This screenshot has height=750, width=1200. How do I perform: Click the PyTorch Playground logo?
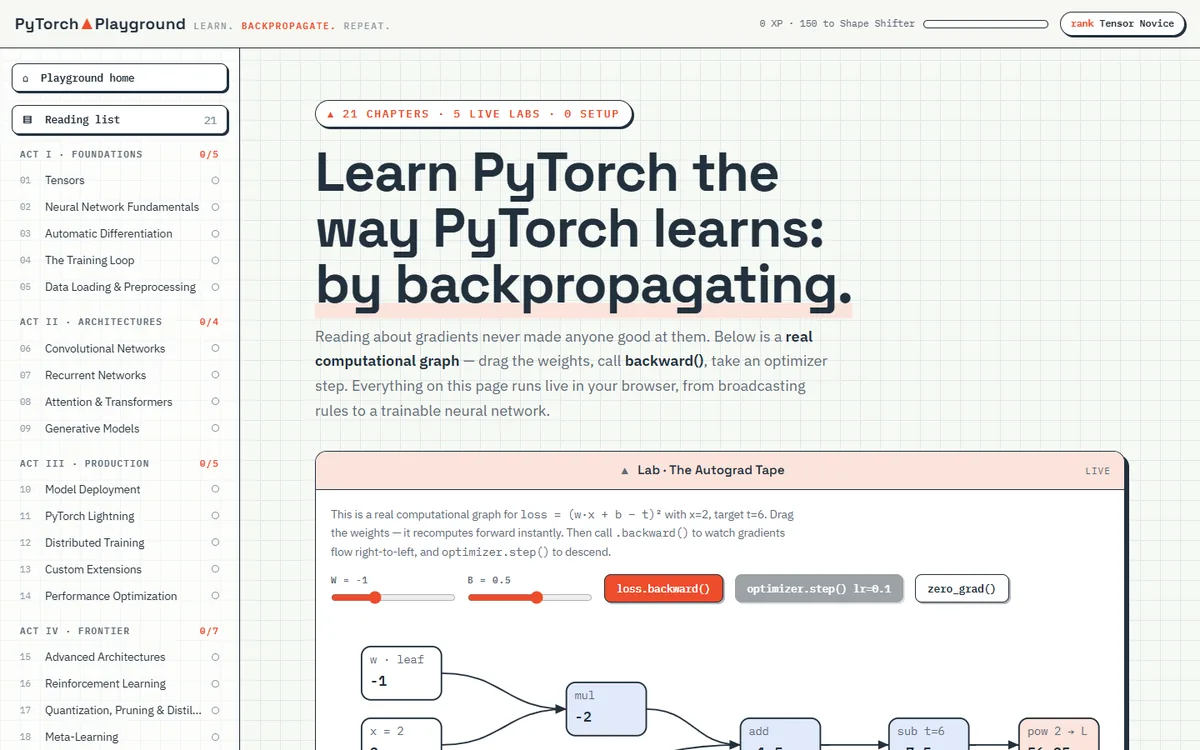pos(100,24)
